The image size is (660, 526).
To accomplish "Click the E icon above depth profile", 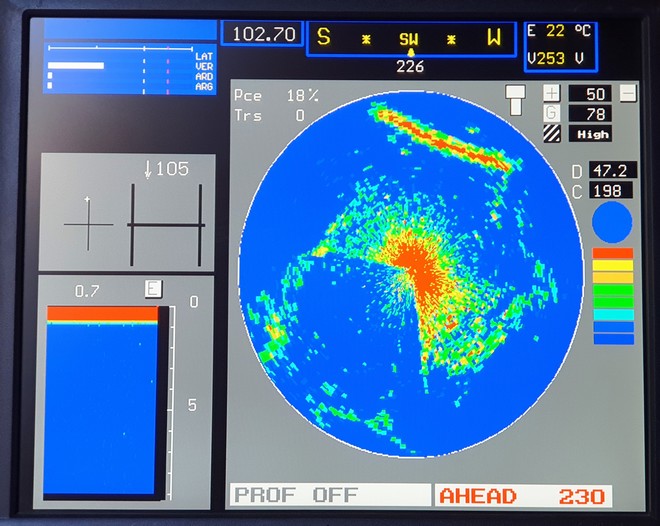I will (153, 289).
